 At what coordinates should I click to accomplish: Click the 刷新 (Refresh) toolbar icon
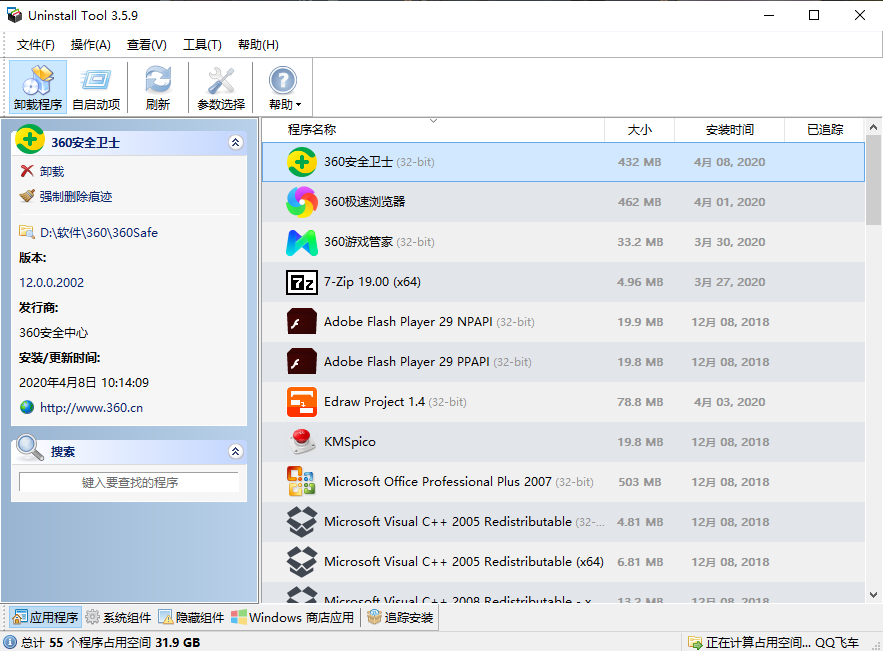[157, 87]
